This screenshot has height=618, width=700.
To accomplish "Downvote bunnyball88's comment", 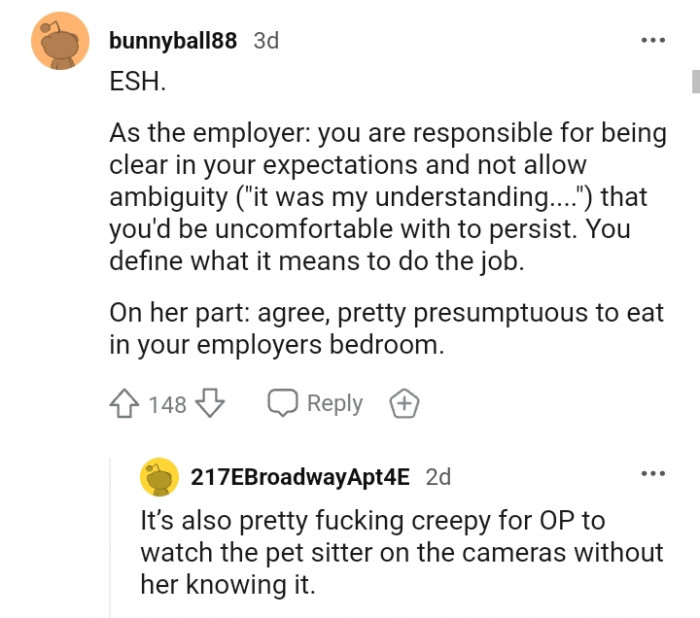I will click(208, 404).
